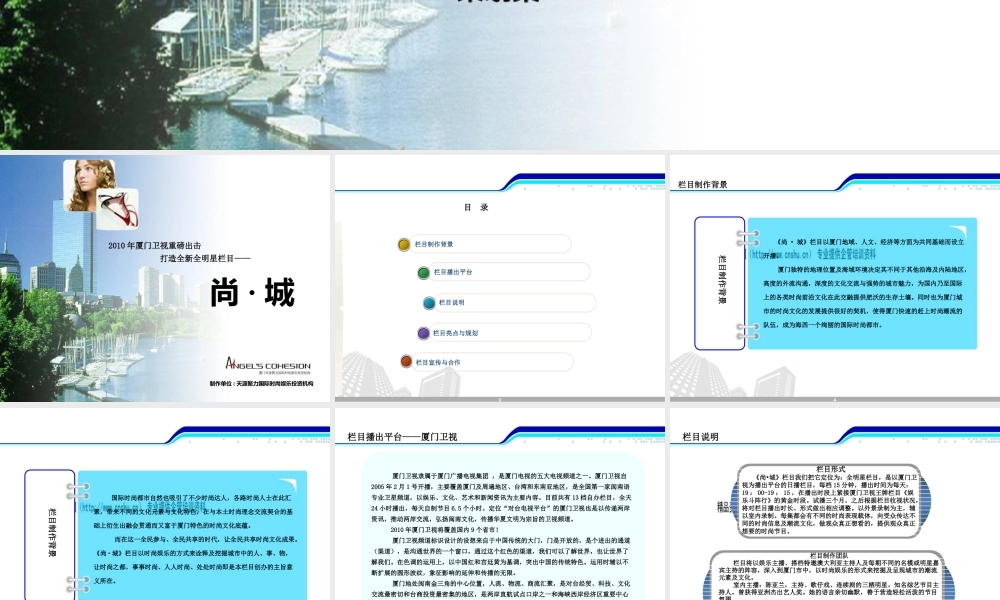Click the woman's portrait photo on title slide
Screen dimensions: 1000x600
(x=89, y=185)
